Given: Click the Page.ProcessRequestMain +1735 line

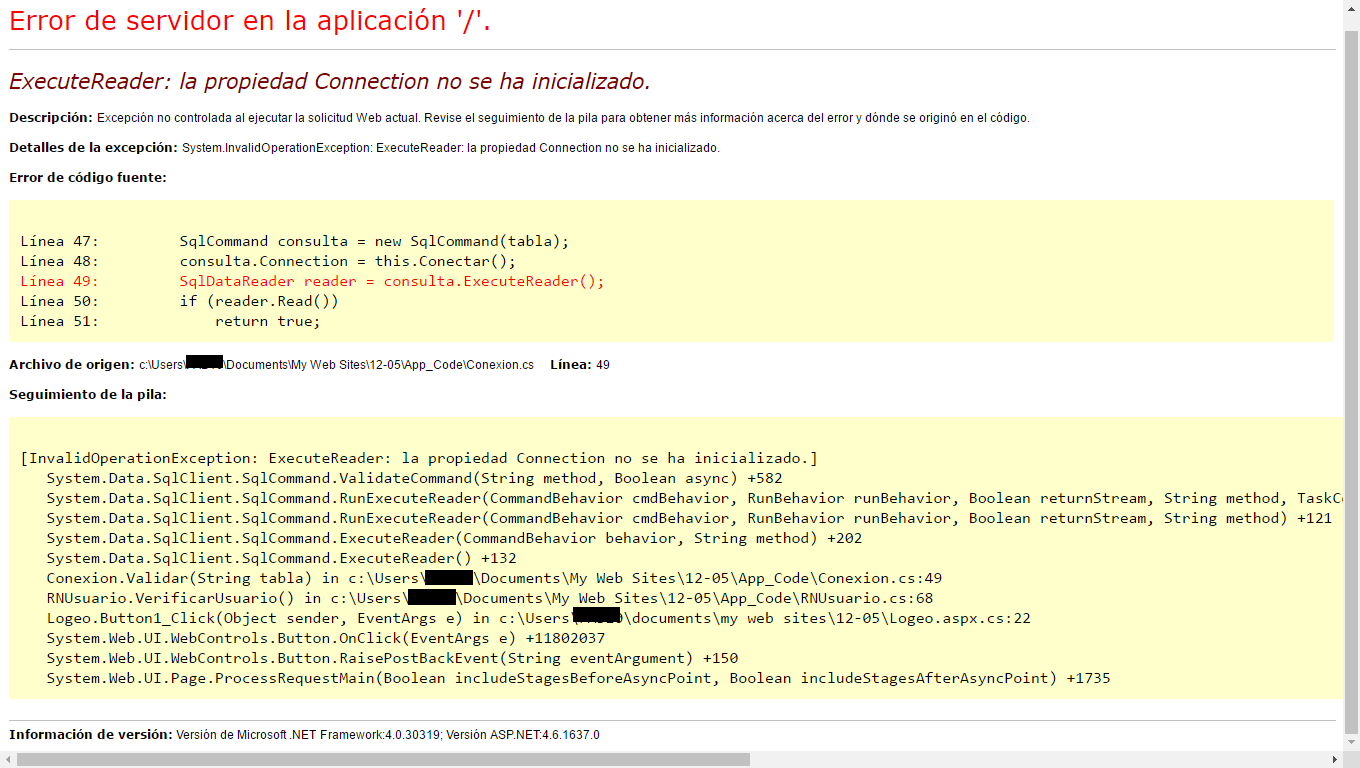Looking at the screenshot, I should 578,678.
